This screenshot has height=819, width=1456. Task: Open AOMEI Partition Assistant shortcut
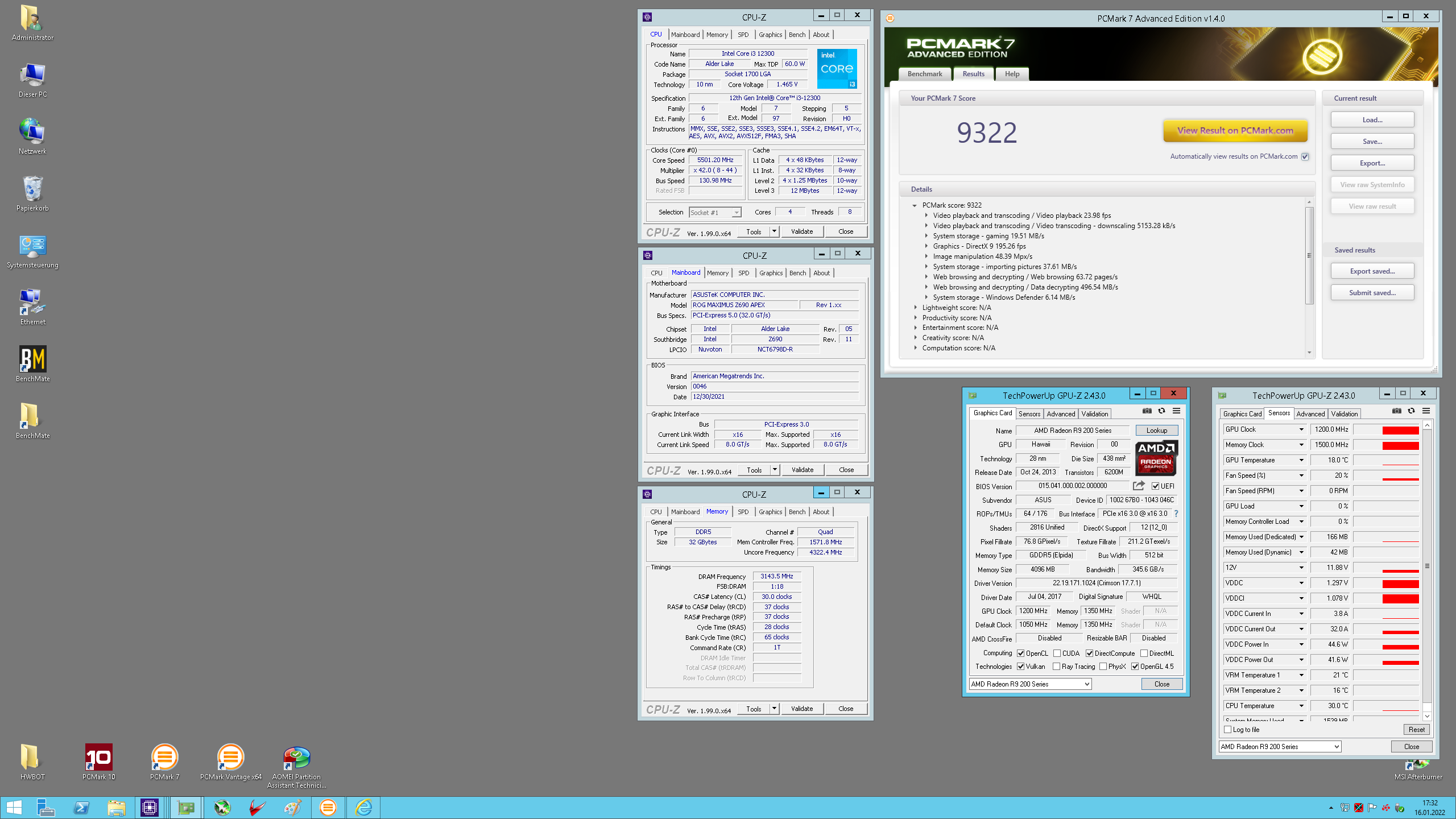(296, 766)
